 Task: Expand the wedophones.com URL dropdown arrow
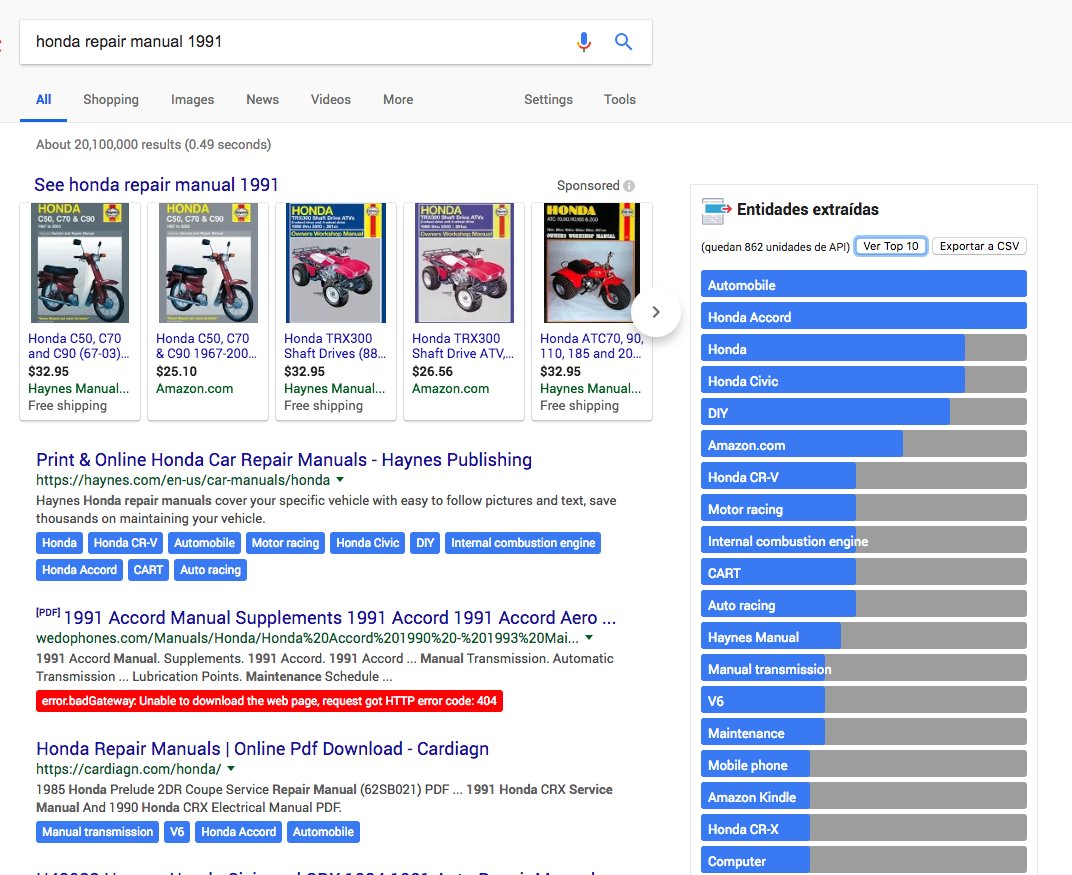pos(589,638)
